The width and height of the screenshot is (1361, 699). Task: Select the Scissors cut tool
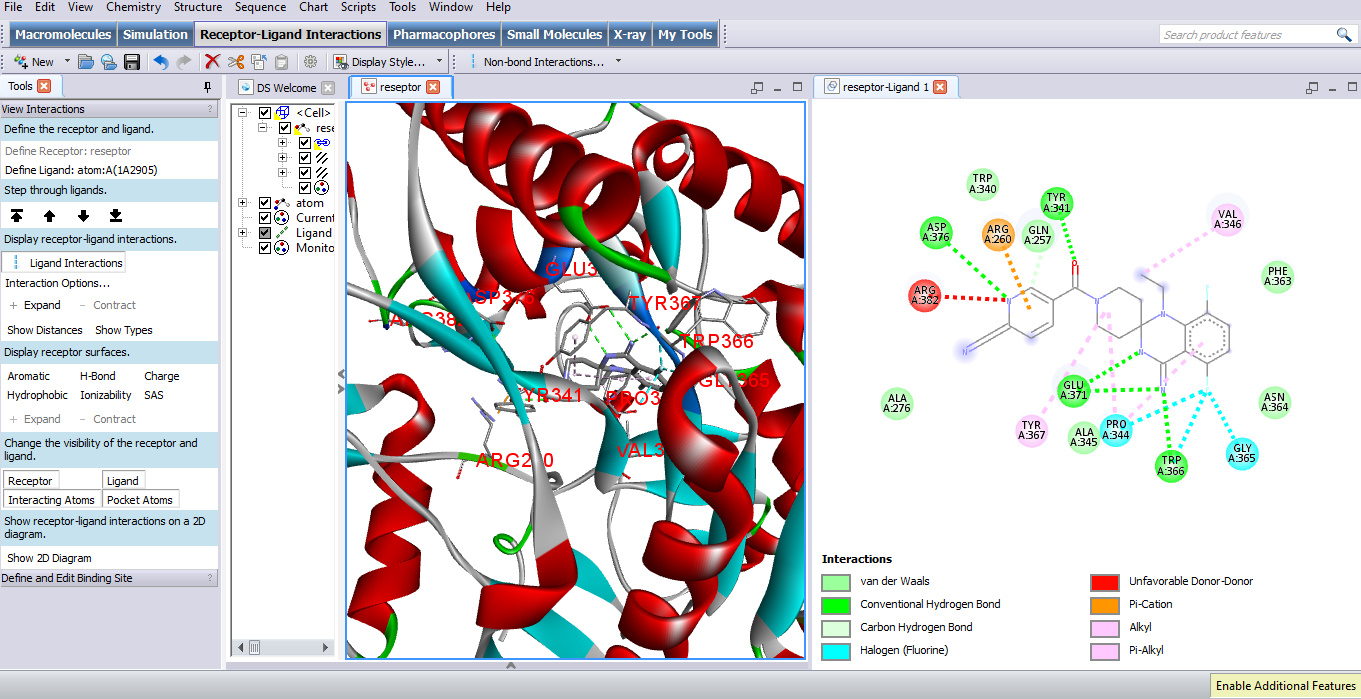pos(235,61)
